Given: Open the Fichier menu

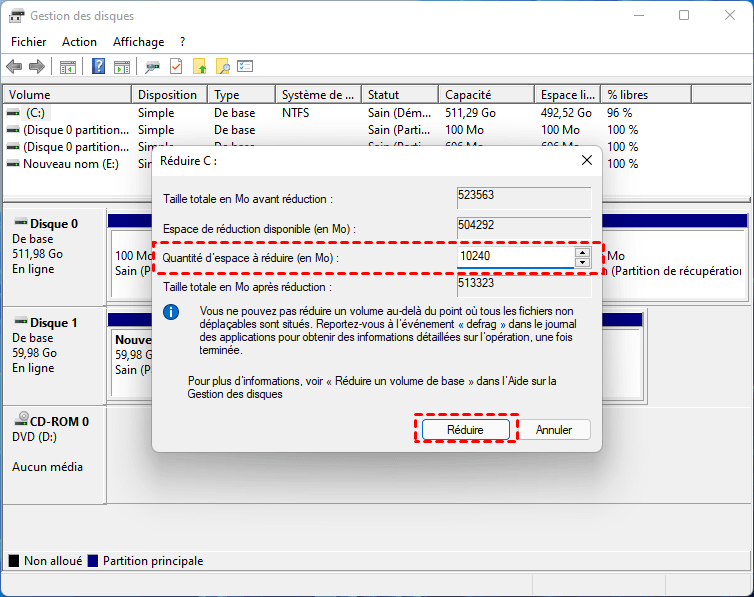Looking at the screenshot, I should pyautogui.click(x=29, y=42).
